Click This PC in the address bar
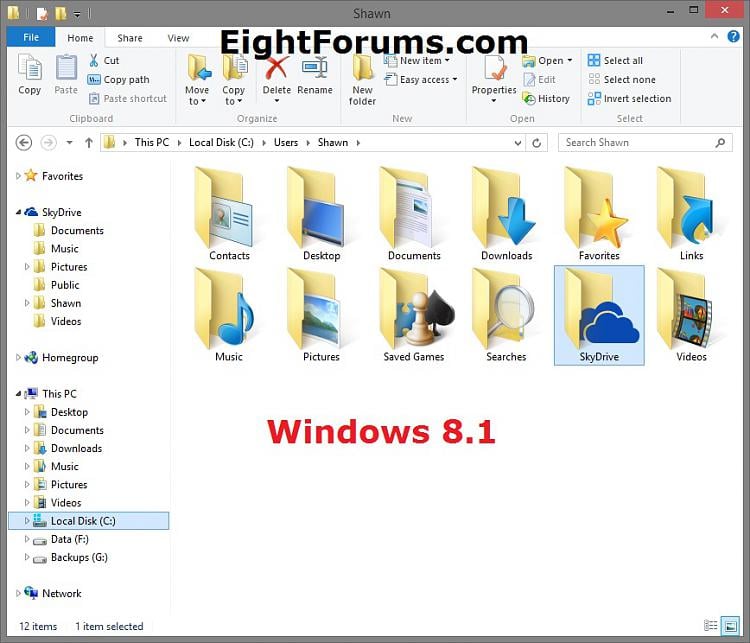 (152, 143)
